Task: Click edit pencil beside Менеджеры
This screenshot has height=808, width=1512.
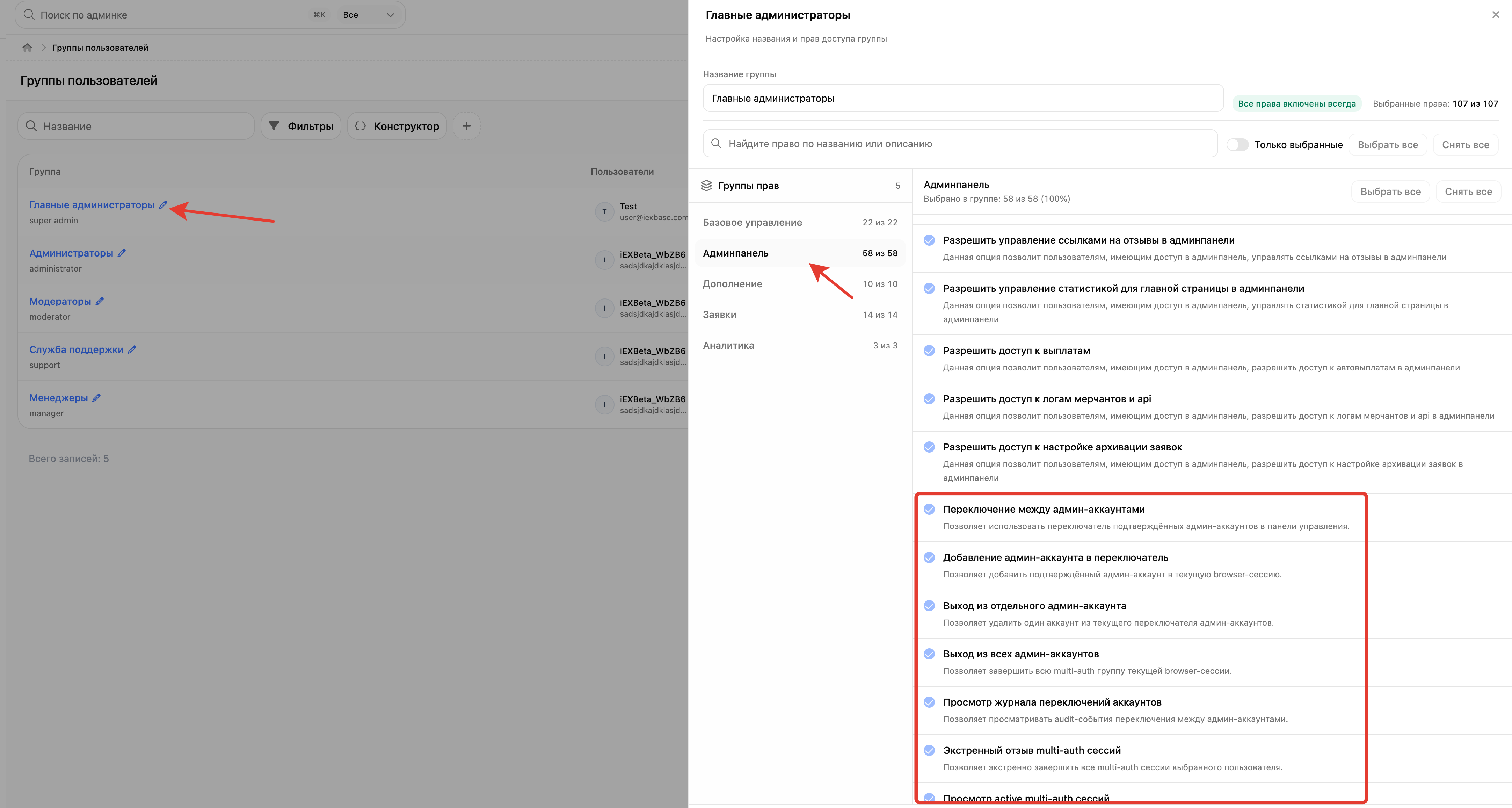Action: pos(97,398)
